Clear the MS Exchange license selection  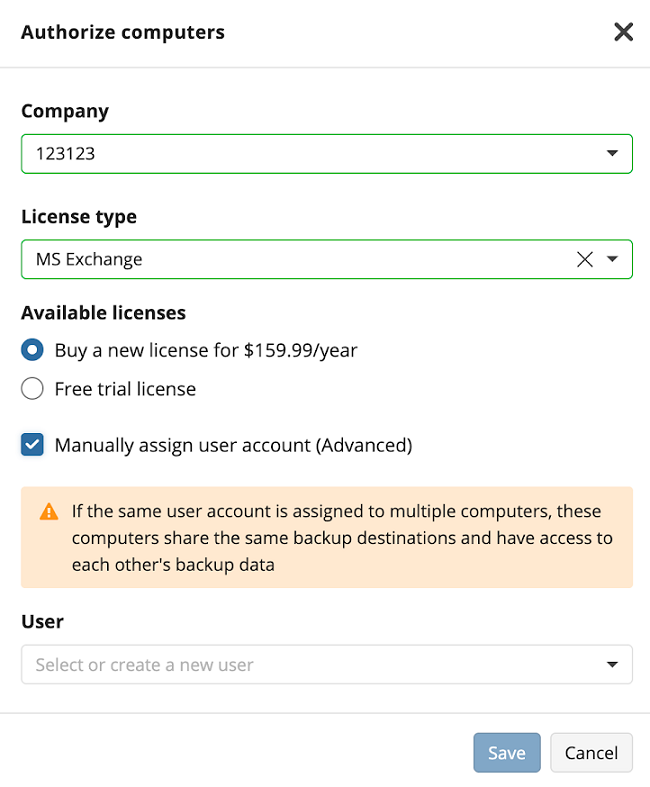click(x=585, y=259)
